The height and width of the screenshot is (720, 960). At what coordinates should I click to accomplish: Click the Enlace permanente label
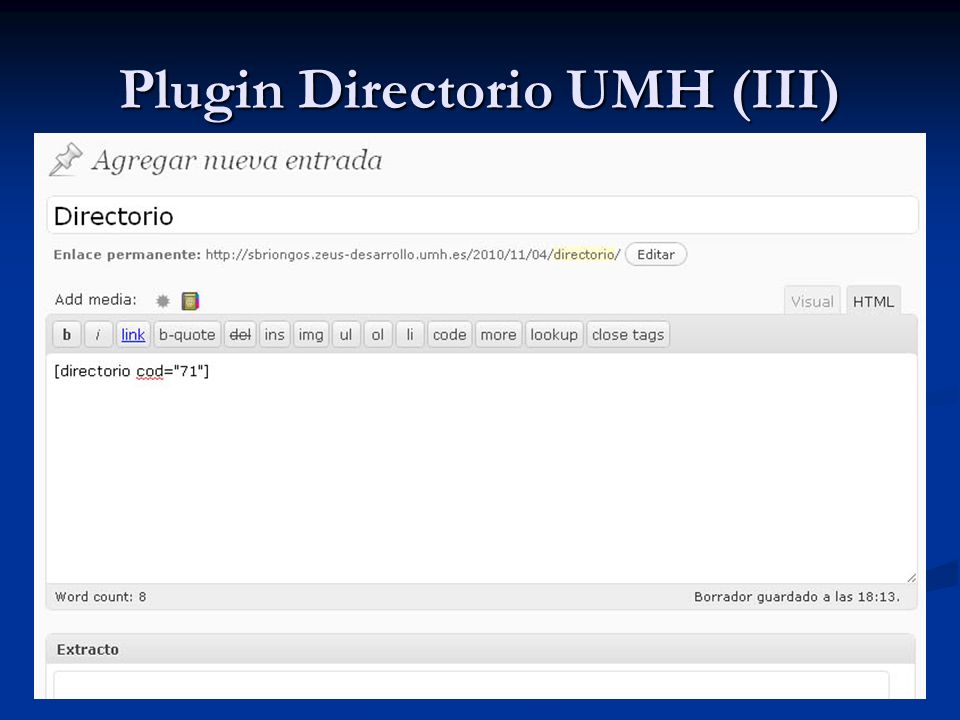pos(127,255)
